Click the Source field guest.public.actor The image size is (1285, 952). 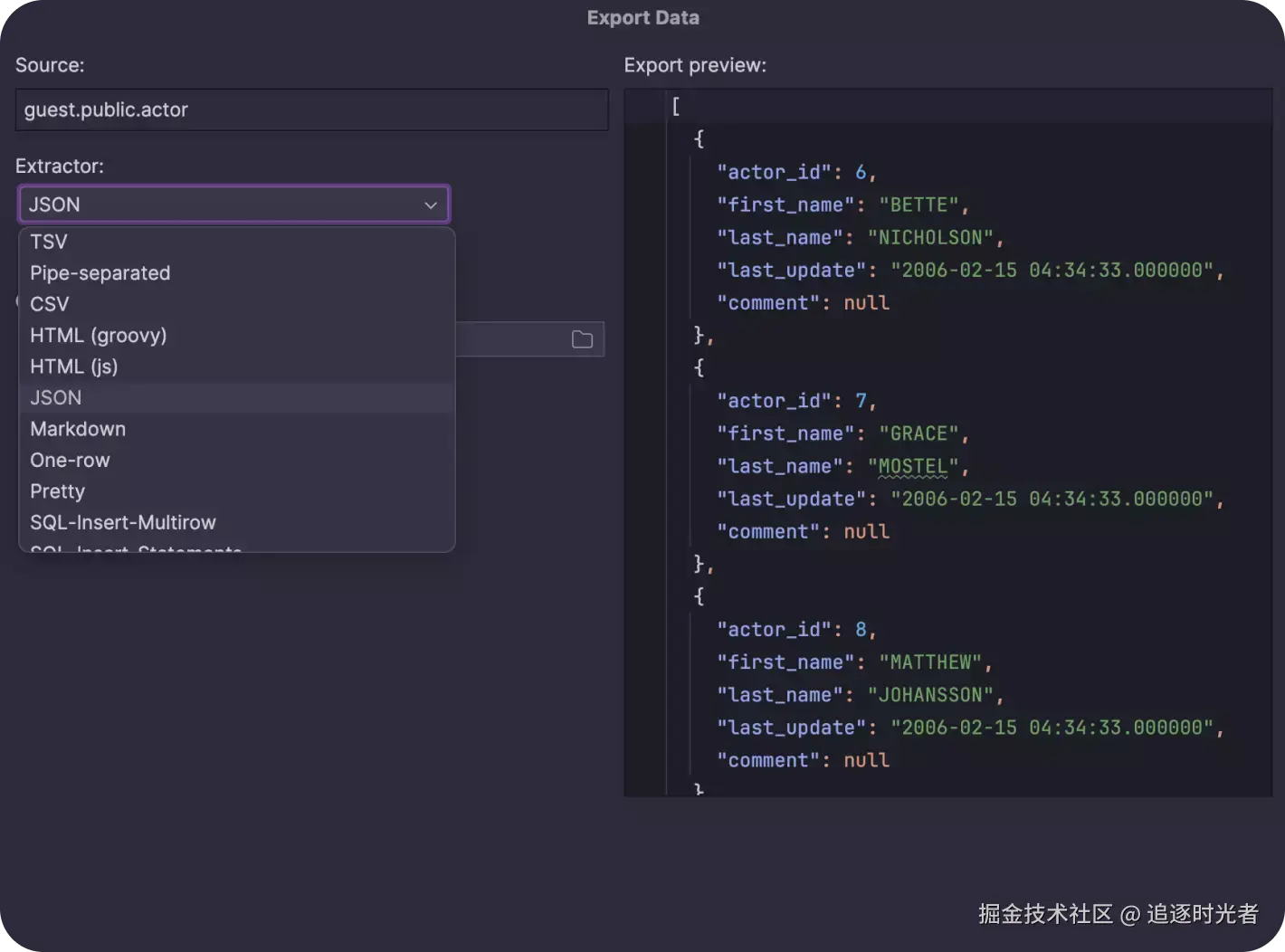pos(311,110)
